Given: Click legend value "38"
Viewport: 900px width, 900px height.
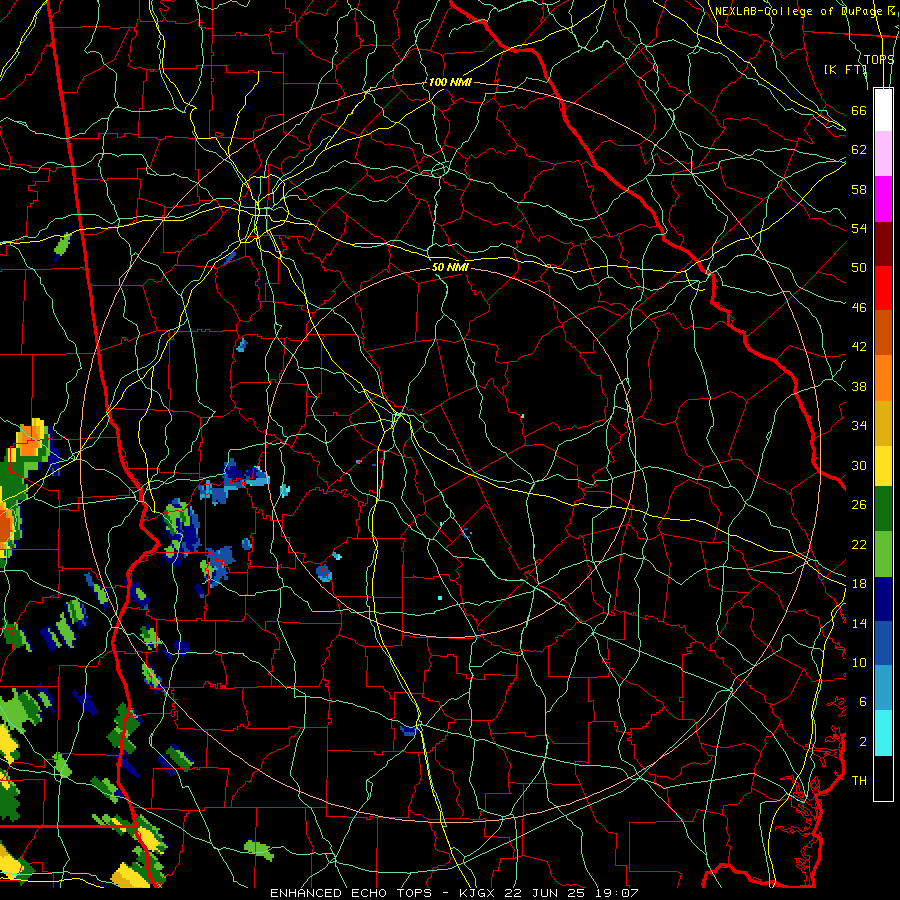Looking at the screenshot, I should [859, 386].
